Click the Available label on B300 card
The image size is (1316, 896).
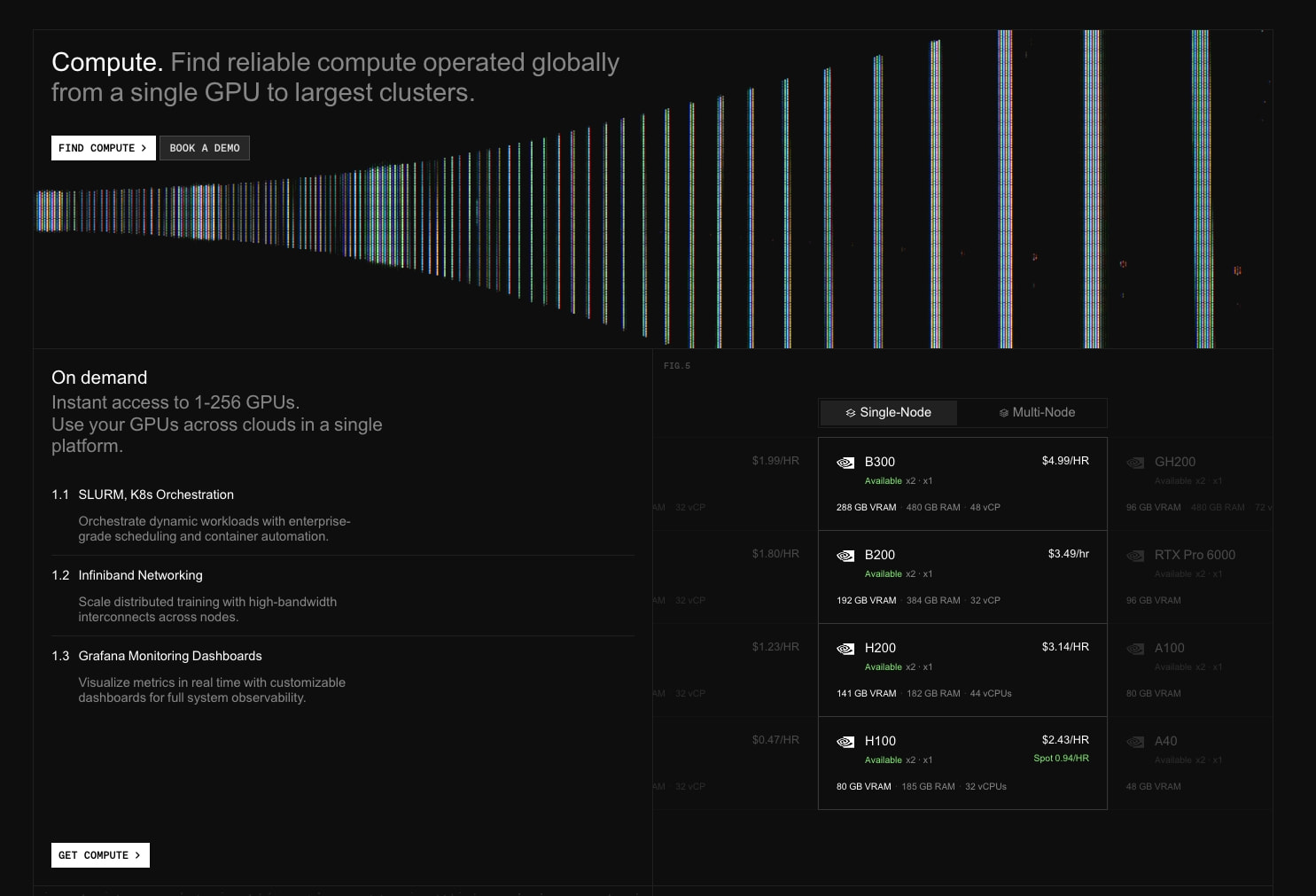click(x=883, y=481)
